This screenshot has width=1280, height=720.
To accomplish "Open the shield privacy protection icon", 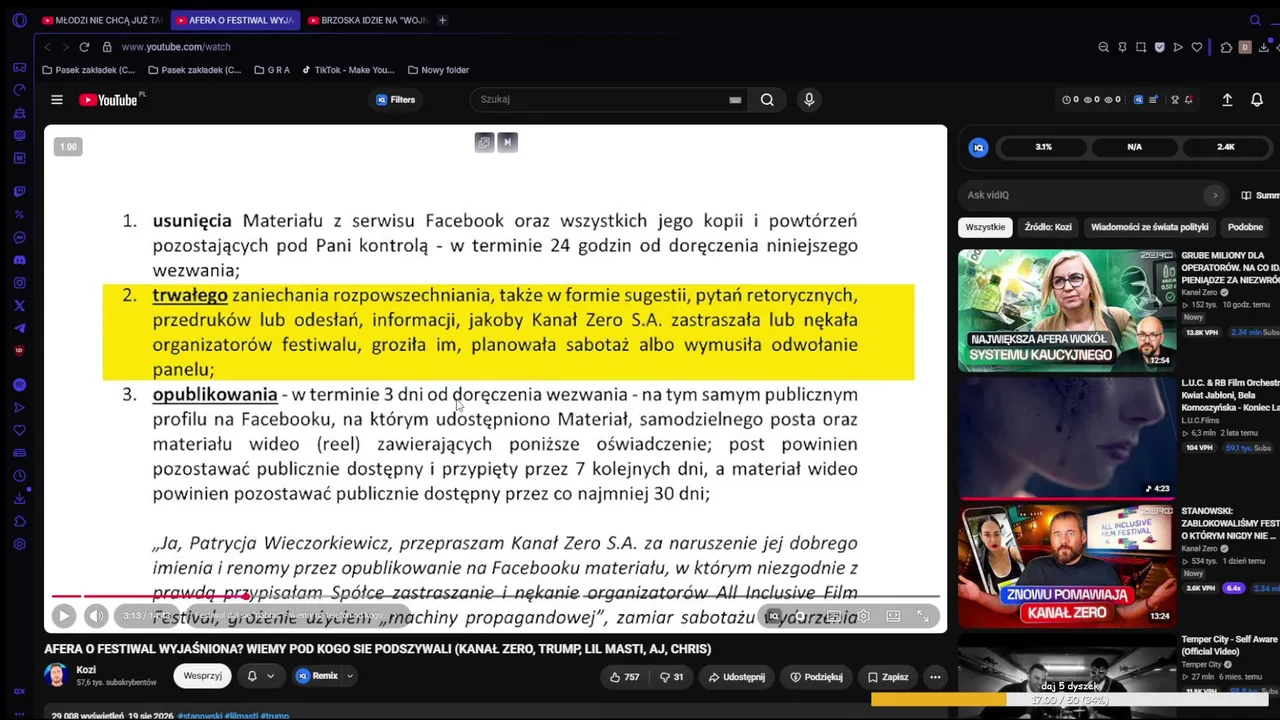I will pyautogui.click(x=1159, y=47).
